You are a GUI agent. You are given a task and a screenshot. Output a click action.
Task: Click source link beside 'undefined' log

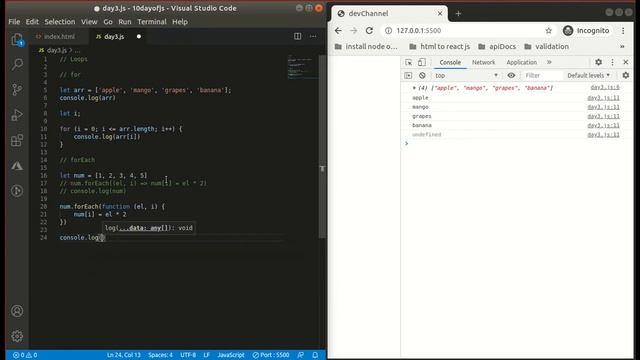pyautogui.click(x=603, y=135)
